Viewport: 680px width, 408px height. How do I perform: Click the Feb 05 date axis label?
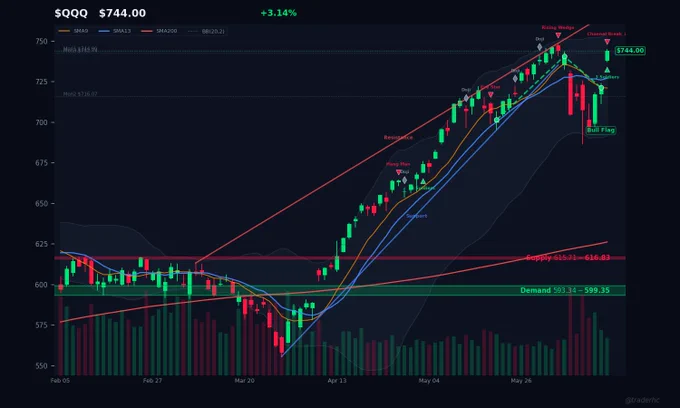pos(60,381)
